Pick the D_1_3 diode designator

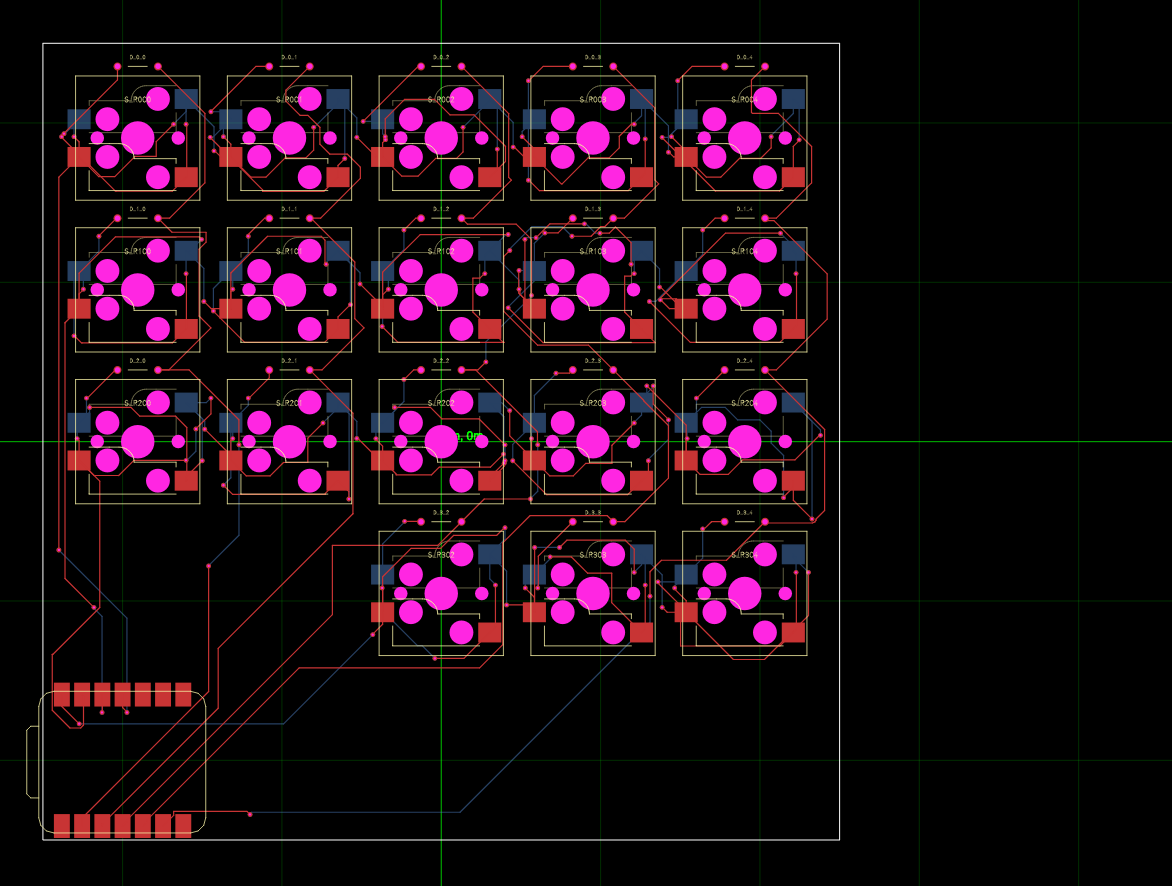pos(593,209)
